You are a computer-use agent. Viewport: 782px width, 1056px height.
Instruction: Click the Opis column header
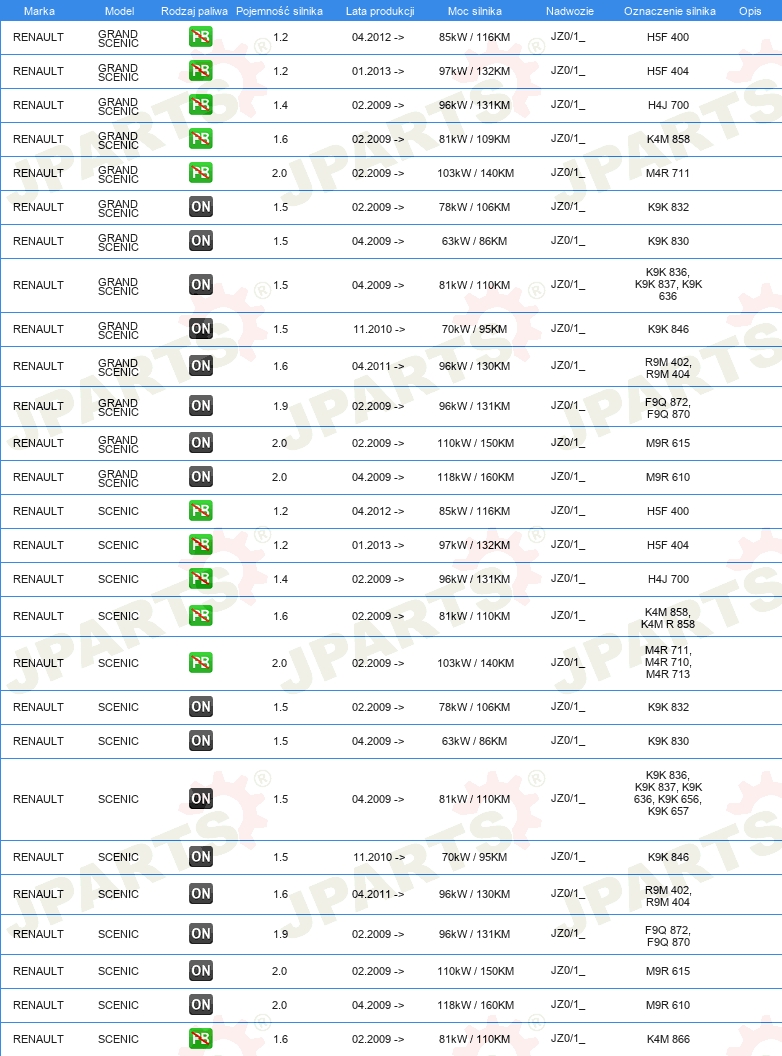pos(750,11)
